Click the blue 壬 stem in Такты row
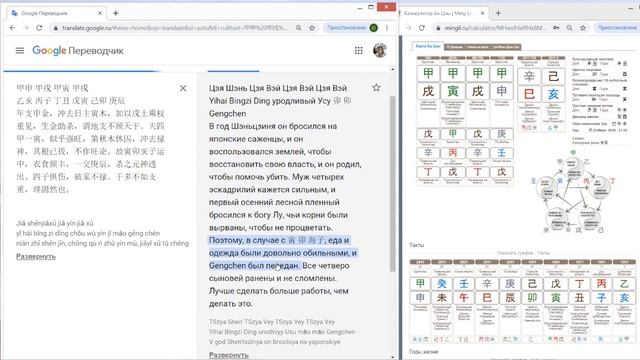640x360 pixels. (x=464, y=283)
